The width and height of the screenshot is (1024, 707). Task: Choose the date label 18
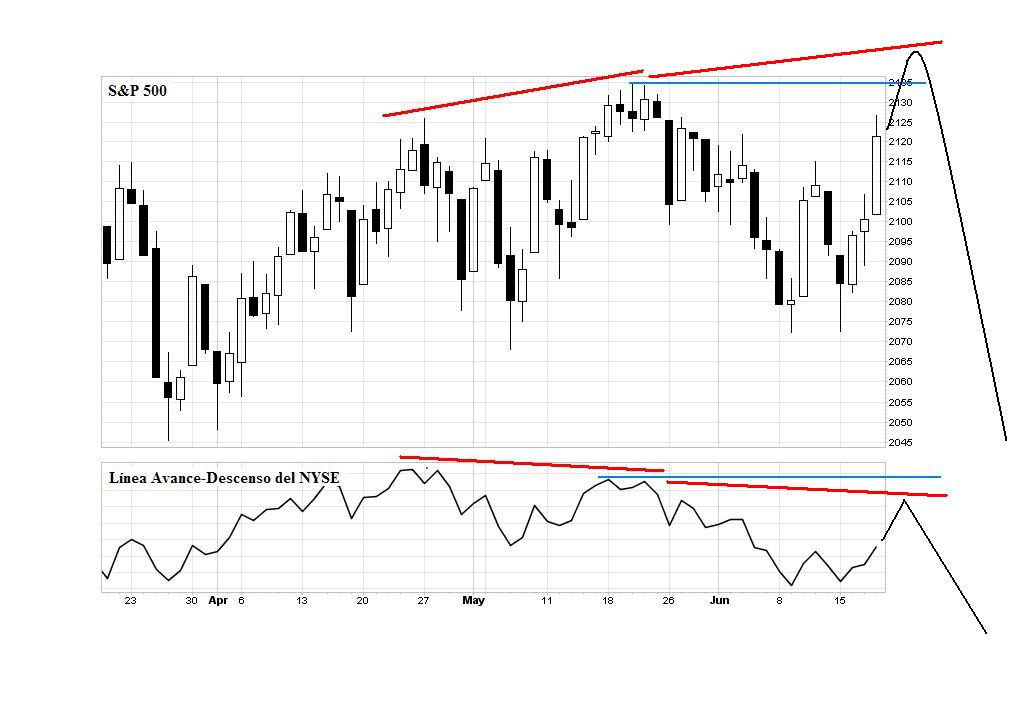(x=607, y=601)
